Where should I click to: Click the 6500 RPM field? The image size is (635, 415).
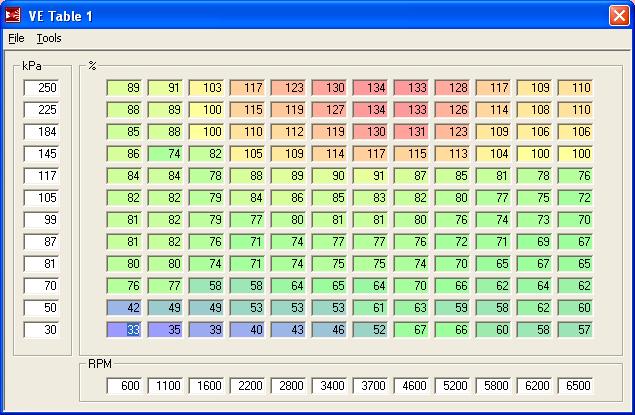(575, 385)
